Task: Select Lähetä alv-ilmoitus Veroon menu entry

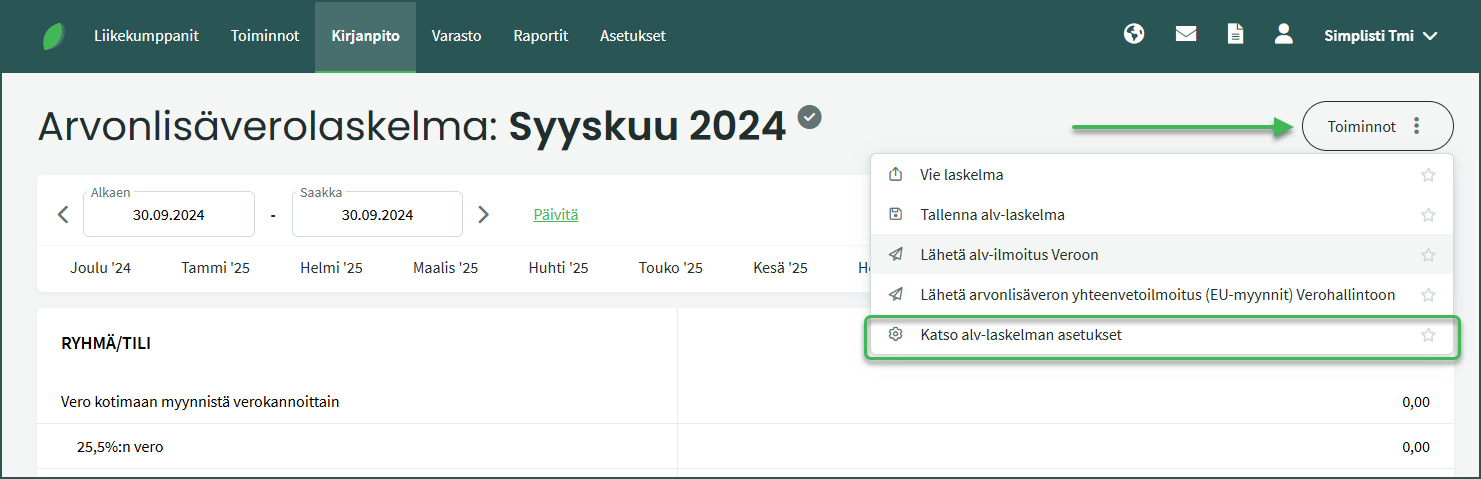Action: [x=1008, y=255]
